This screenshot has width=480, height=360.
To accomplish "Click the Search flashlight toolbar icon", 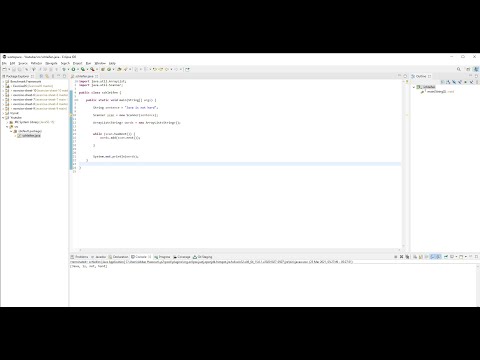I will (126, 69).
